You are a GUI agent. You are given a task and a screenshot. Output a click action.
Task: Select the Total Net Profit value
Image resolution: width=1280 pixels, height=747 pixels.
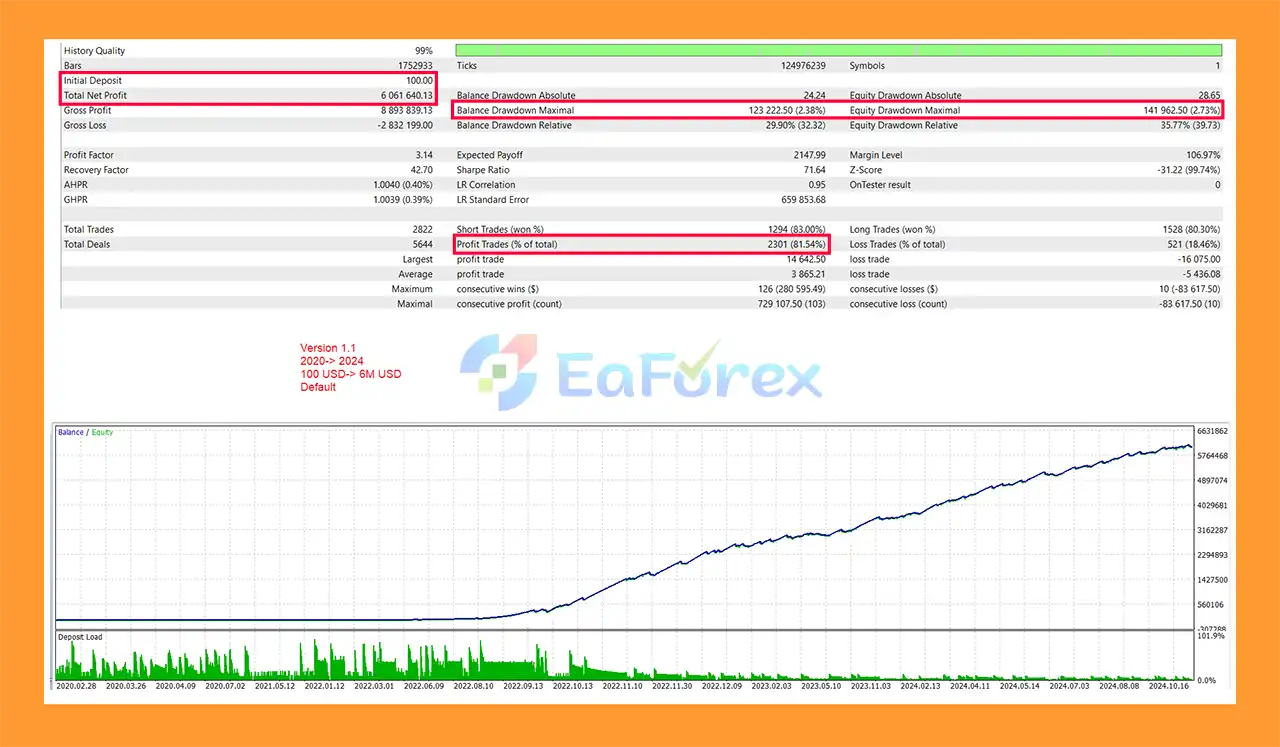(403, 95)
